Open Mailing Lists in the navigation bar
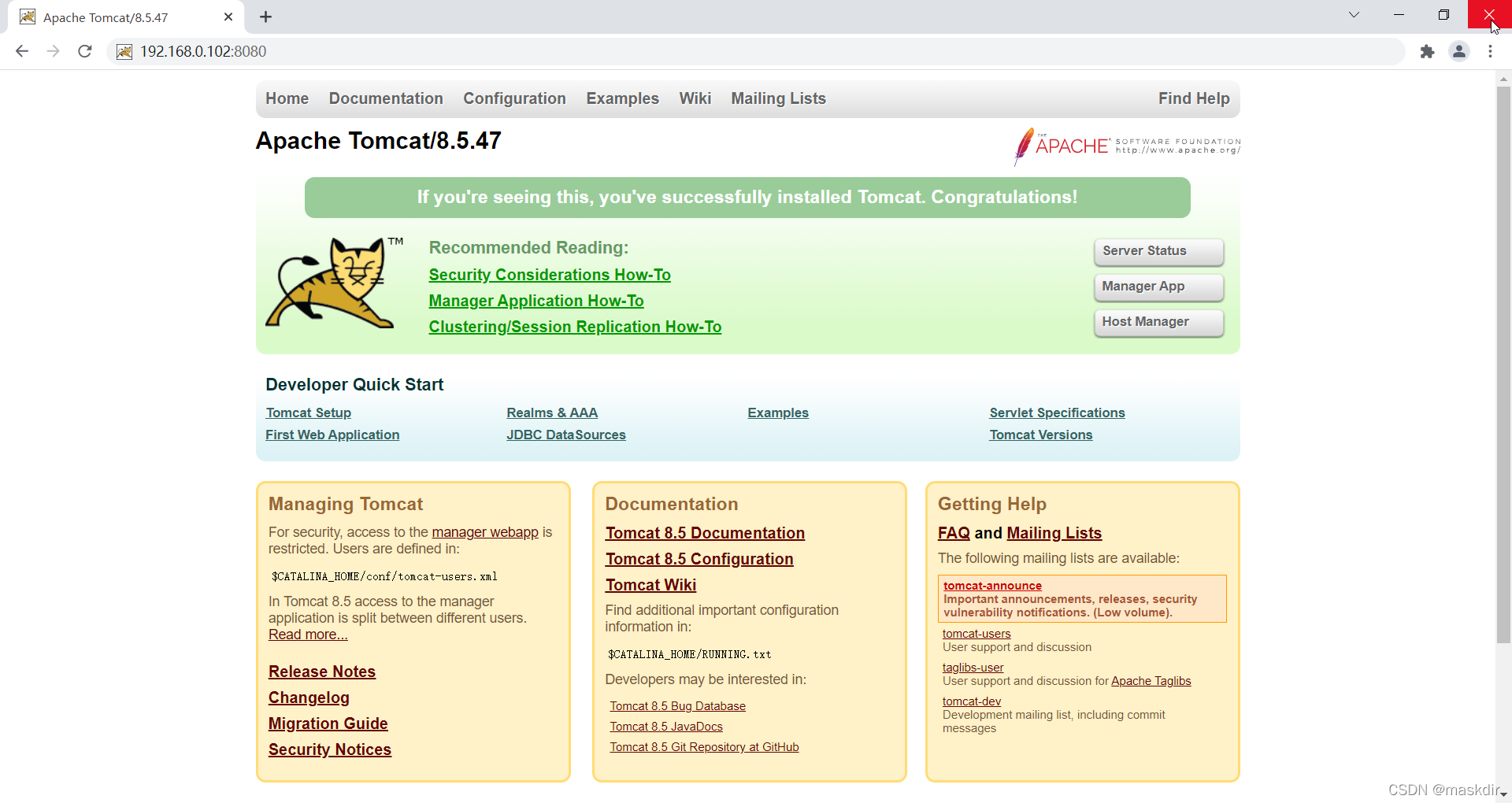This screenshot has width=1512, height=803. coord(778,98)
